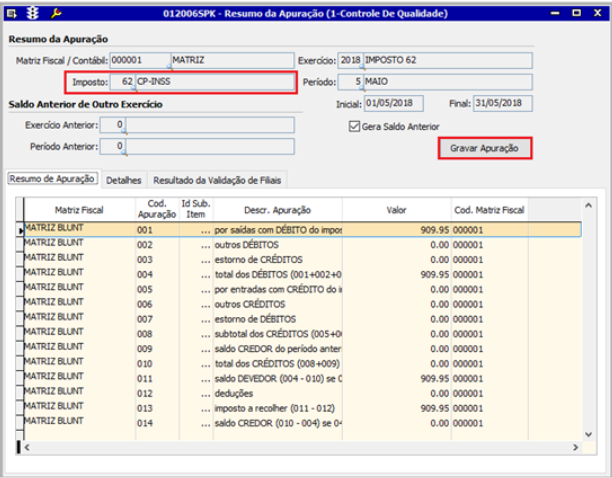Open the ellipsis in row 004
Screen dimensions: 612x478
tap(206, 275)
